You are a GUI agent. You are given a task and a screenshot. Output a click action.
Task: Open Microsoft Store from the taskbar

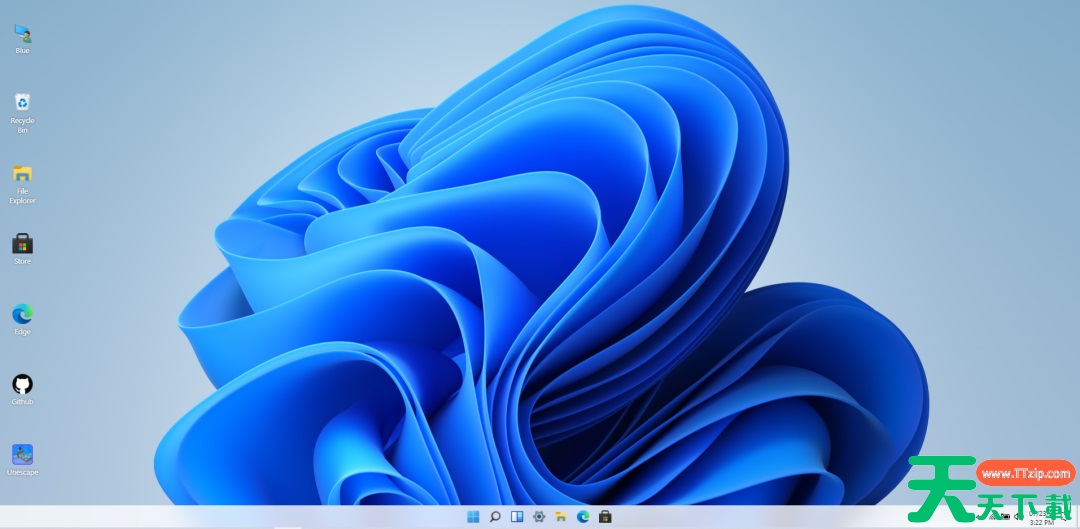[605, 517]
